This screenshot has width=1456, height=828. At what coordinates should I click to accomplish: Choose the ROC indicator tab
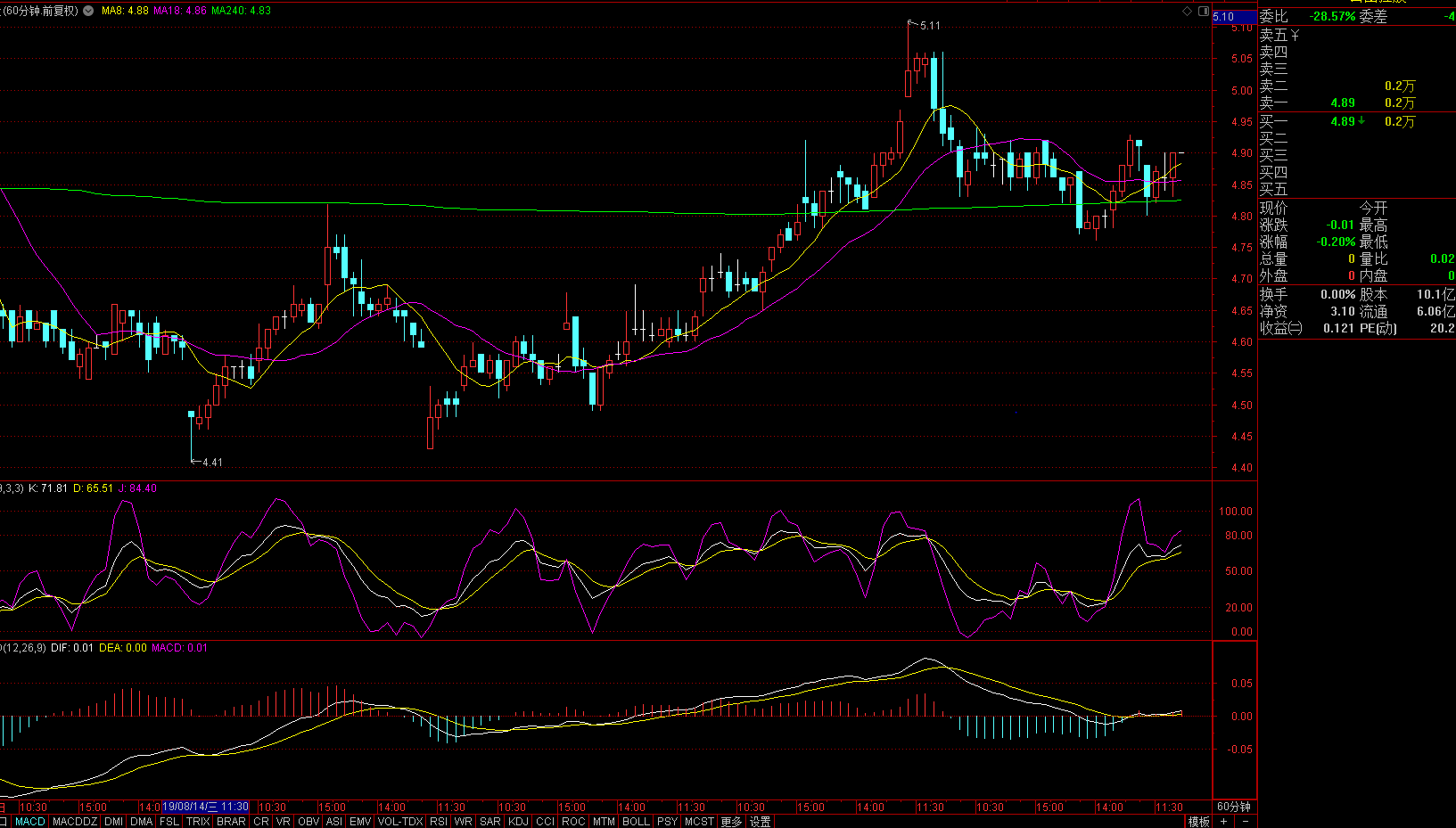(x=573, y=822)
